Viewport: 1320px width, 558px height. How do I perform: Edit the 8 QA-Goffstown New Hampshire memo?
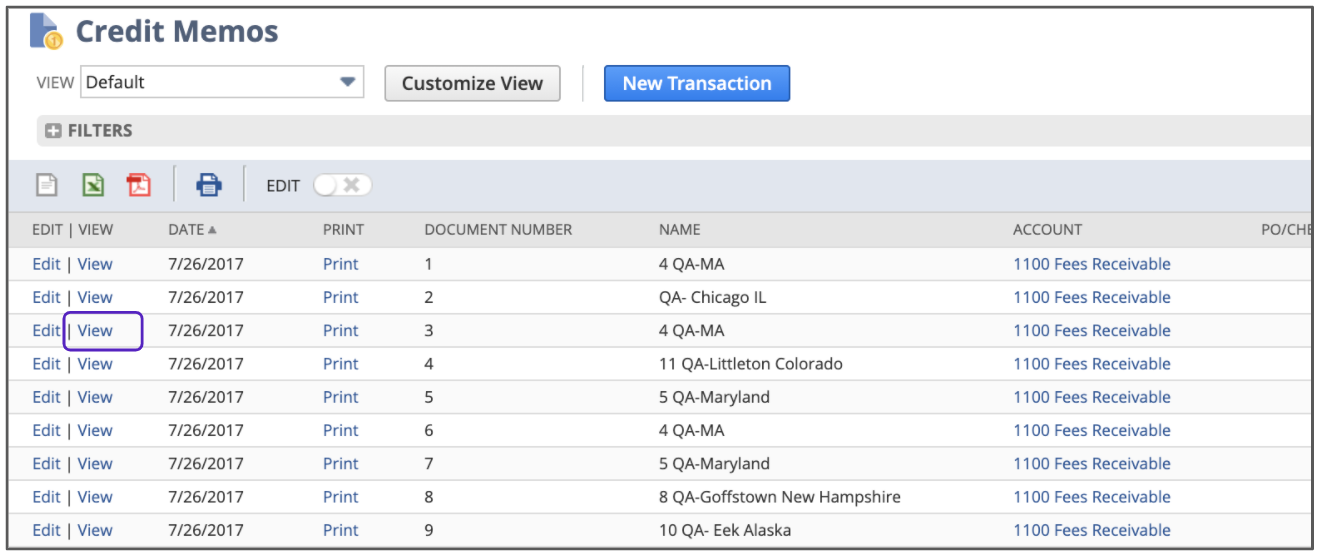pos(46,497)
